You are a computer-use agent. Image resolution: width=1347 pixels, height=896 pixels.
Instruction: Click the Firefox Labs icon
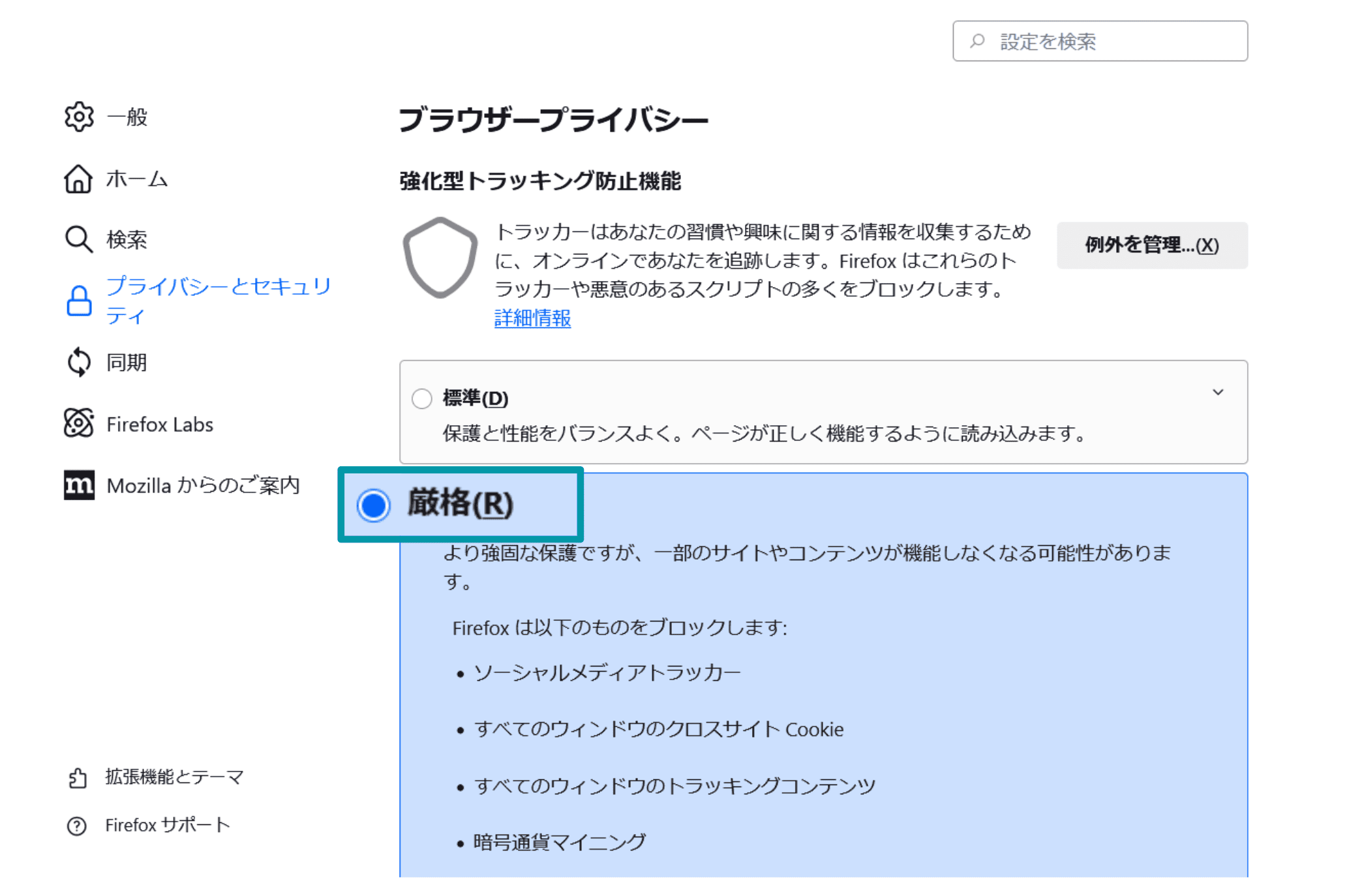pyautogui.click(x=78, y=424)
